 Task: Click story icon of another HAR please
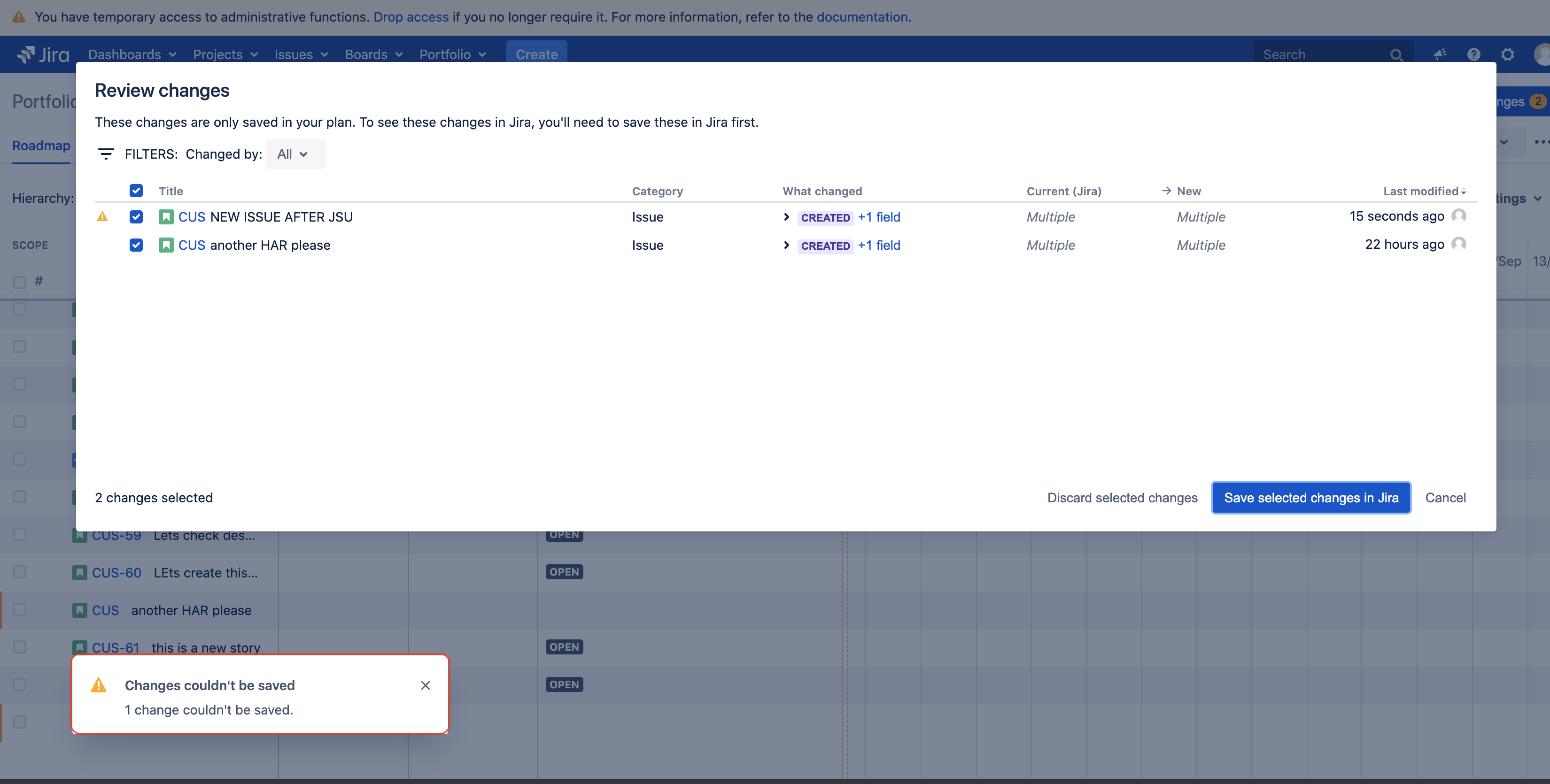click(165, 245)
